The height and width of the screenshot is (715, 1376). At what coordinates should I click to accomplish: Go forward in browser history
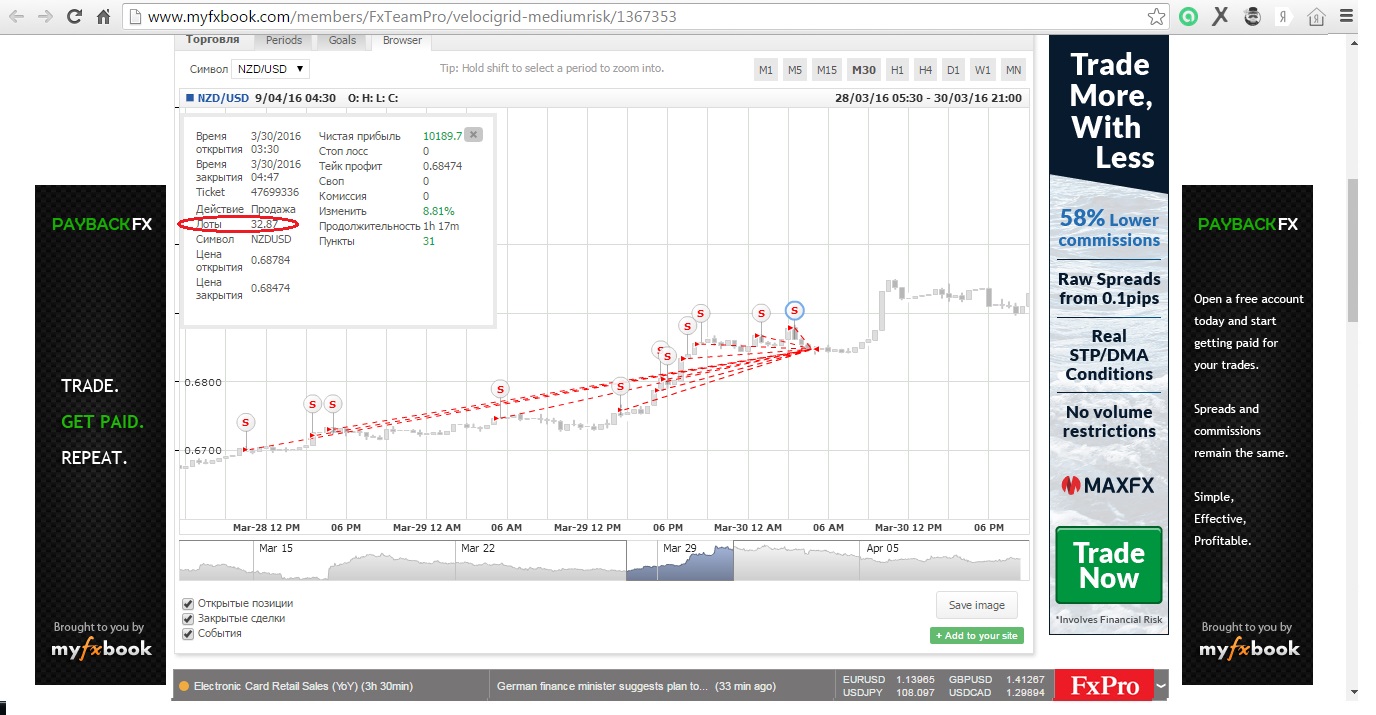pyautogui.click(x=45, y=17)
